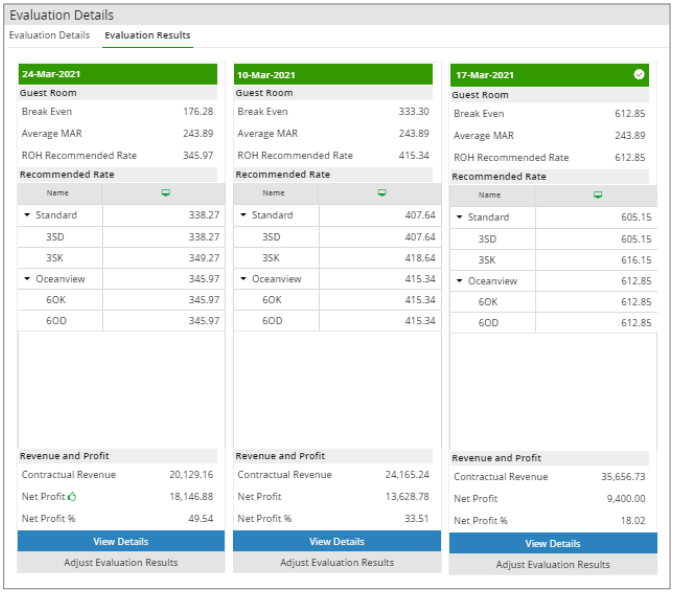
Task: Collapse Standard group in 17-Mar-2021 panel
Action: 459,217
